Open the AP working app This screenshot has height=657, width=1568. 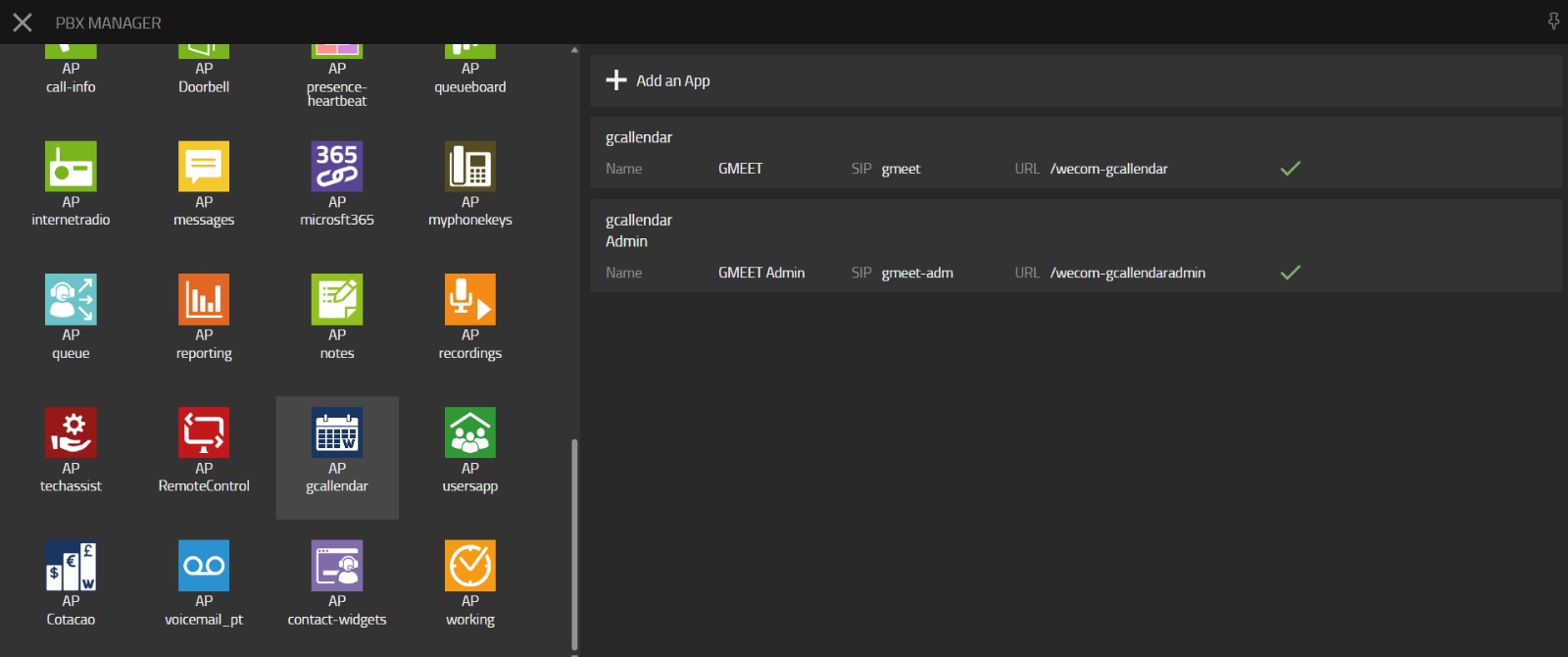point(470,566)
